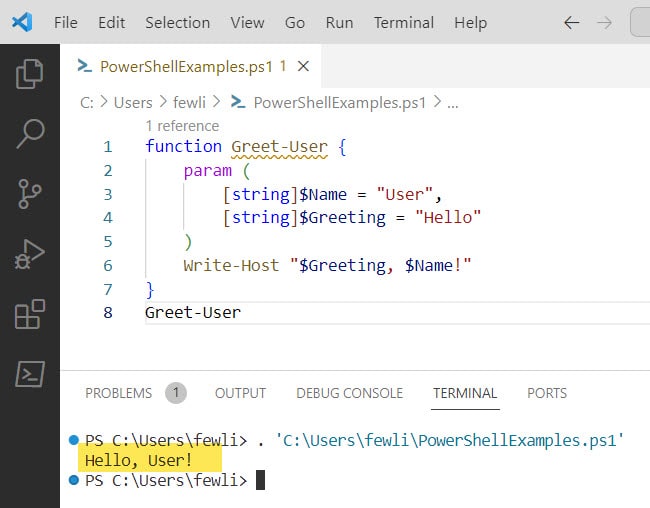Click line number 5 in the gutter
The height and width of the screenshot is (508, 650).
108,241
